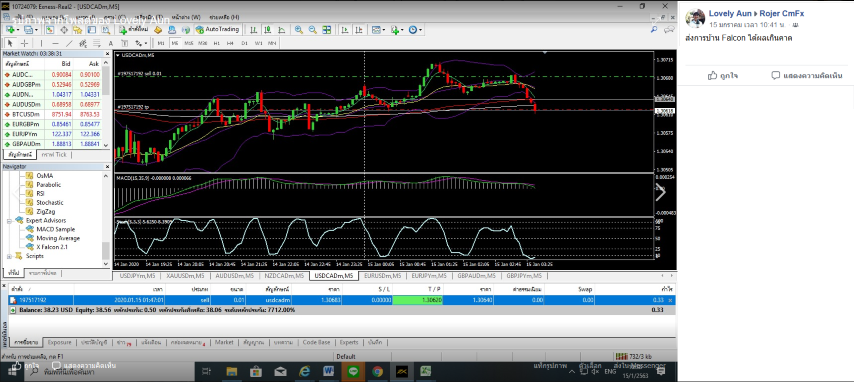Switch timeframe to H1
Viewport: 854px width, 382px height.
click(x=216, y=43)
